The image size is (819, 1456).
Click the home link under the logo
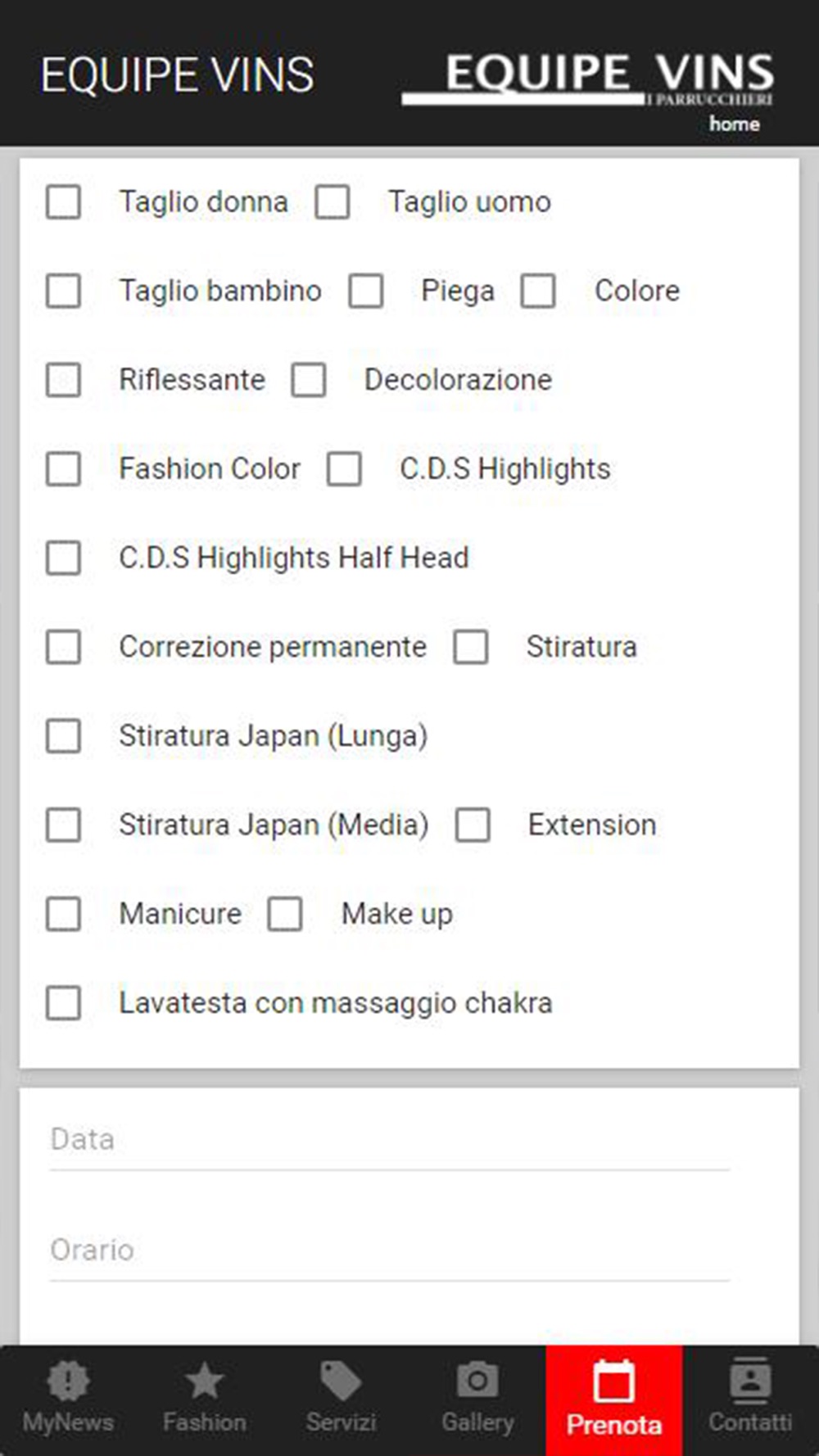[x=735, y=124]
